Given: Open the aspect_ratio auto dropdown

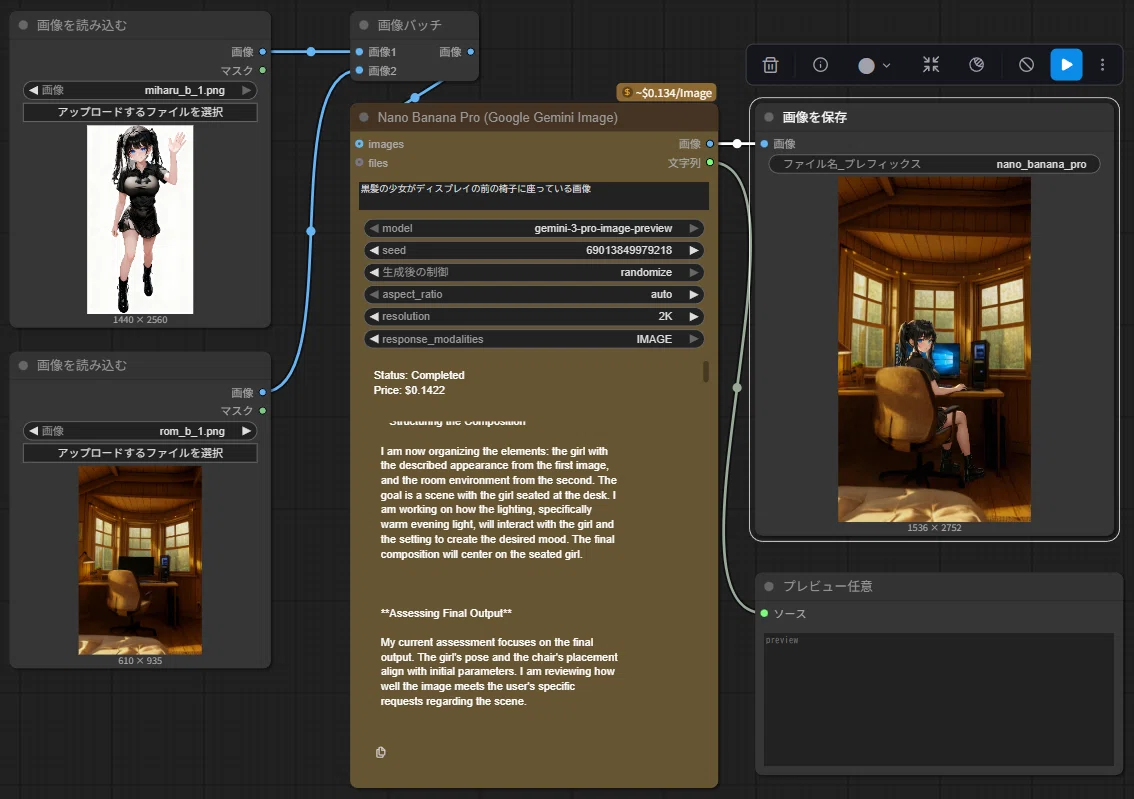Looking at the screenshot, I should pos(534,294).
